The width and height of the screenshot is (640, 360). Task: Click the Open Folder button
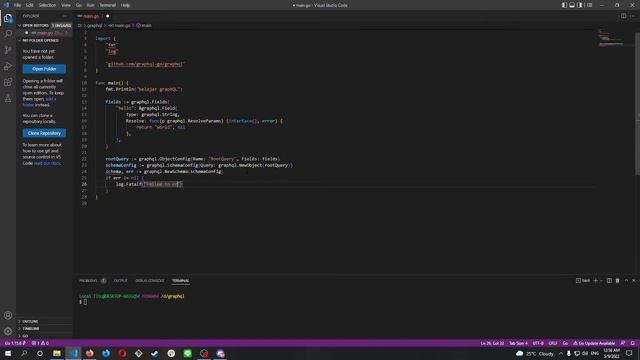coord(44,69)
